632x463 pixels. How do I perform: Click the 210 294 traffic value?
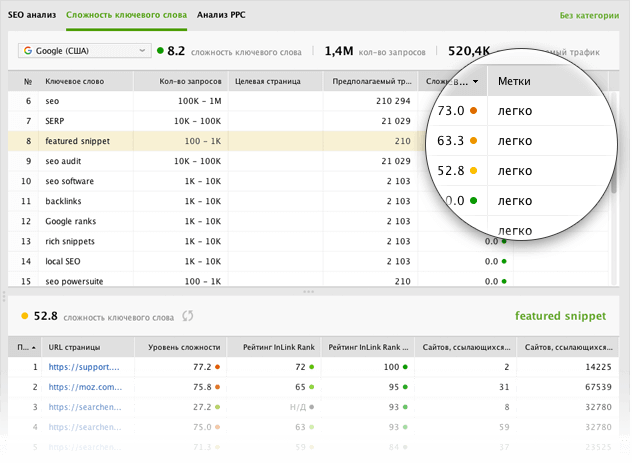[x=393, y=101]
